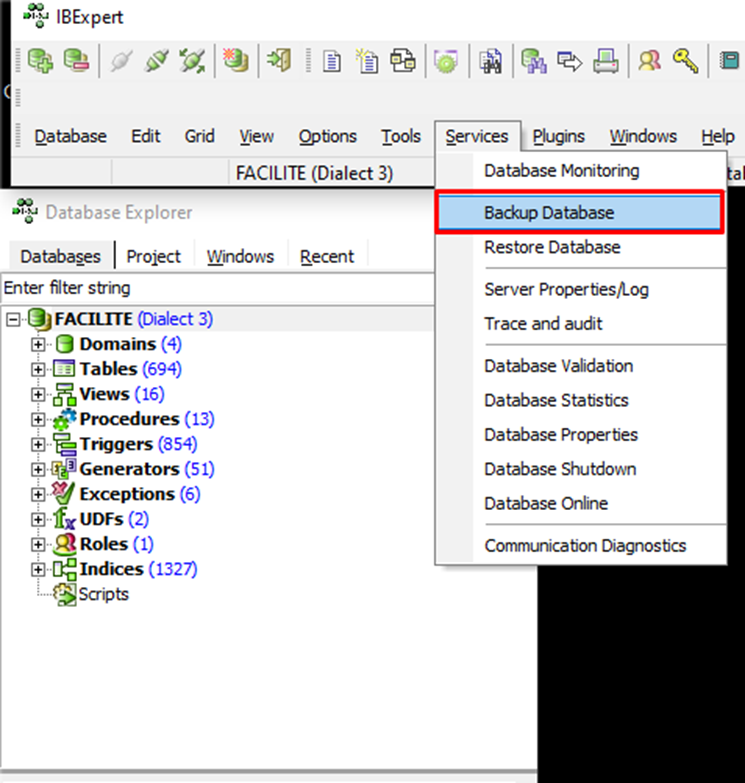The height and width of the screenshot is (783, 745).
Task: Click the Create Database toolbar icon
Action: pyautogui.click(x=235, y=62)
